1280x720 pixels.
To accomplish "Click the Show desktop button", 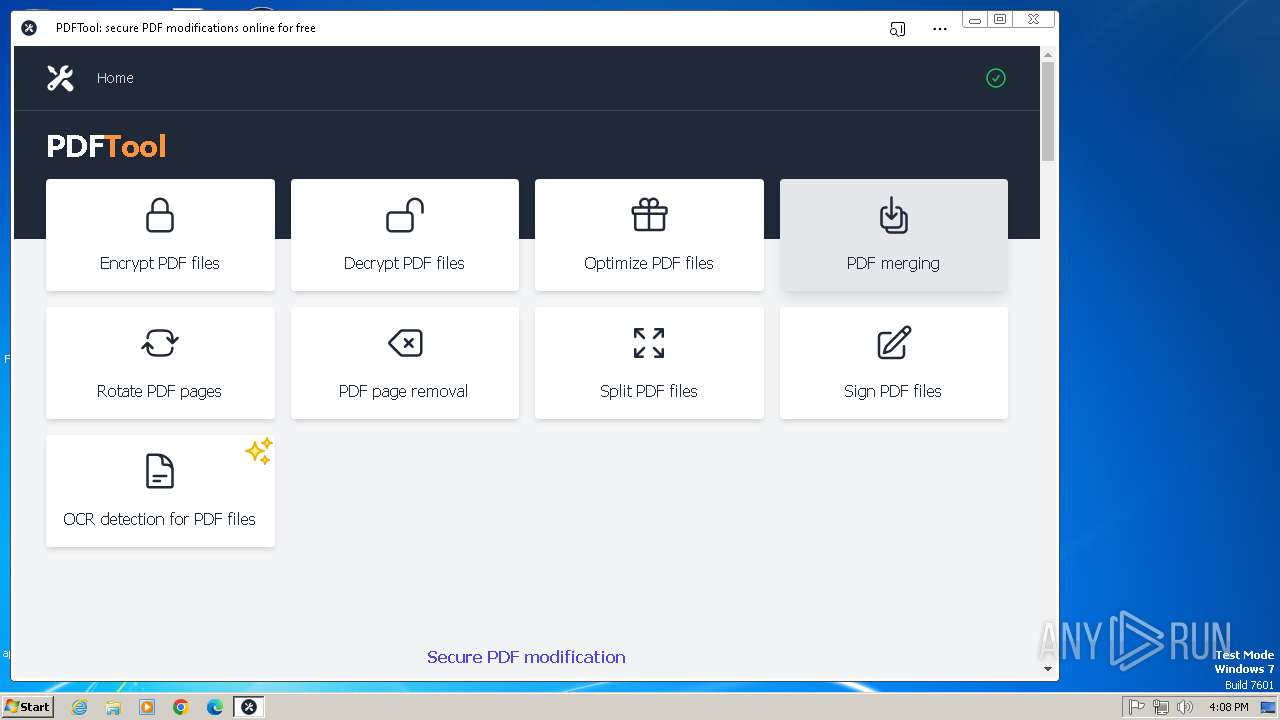I will click(1268, 707).
